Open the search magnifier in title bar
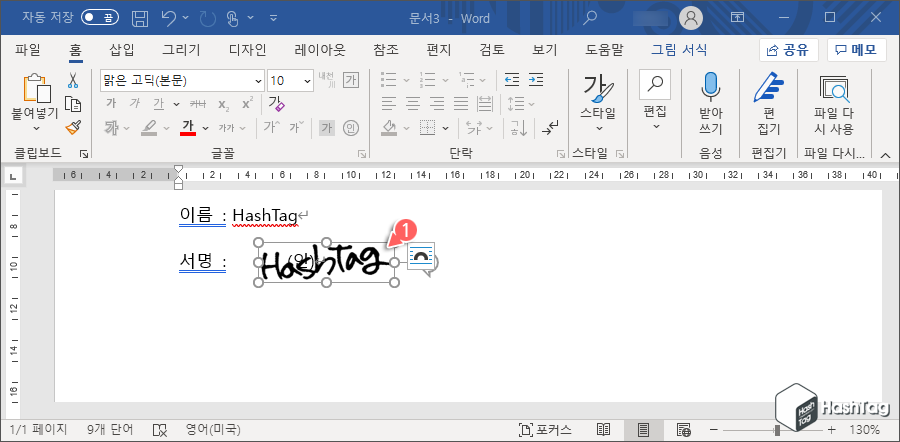This screenshot has width=900, height=442. coord(589,18)
